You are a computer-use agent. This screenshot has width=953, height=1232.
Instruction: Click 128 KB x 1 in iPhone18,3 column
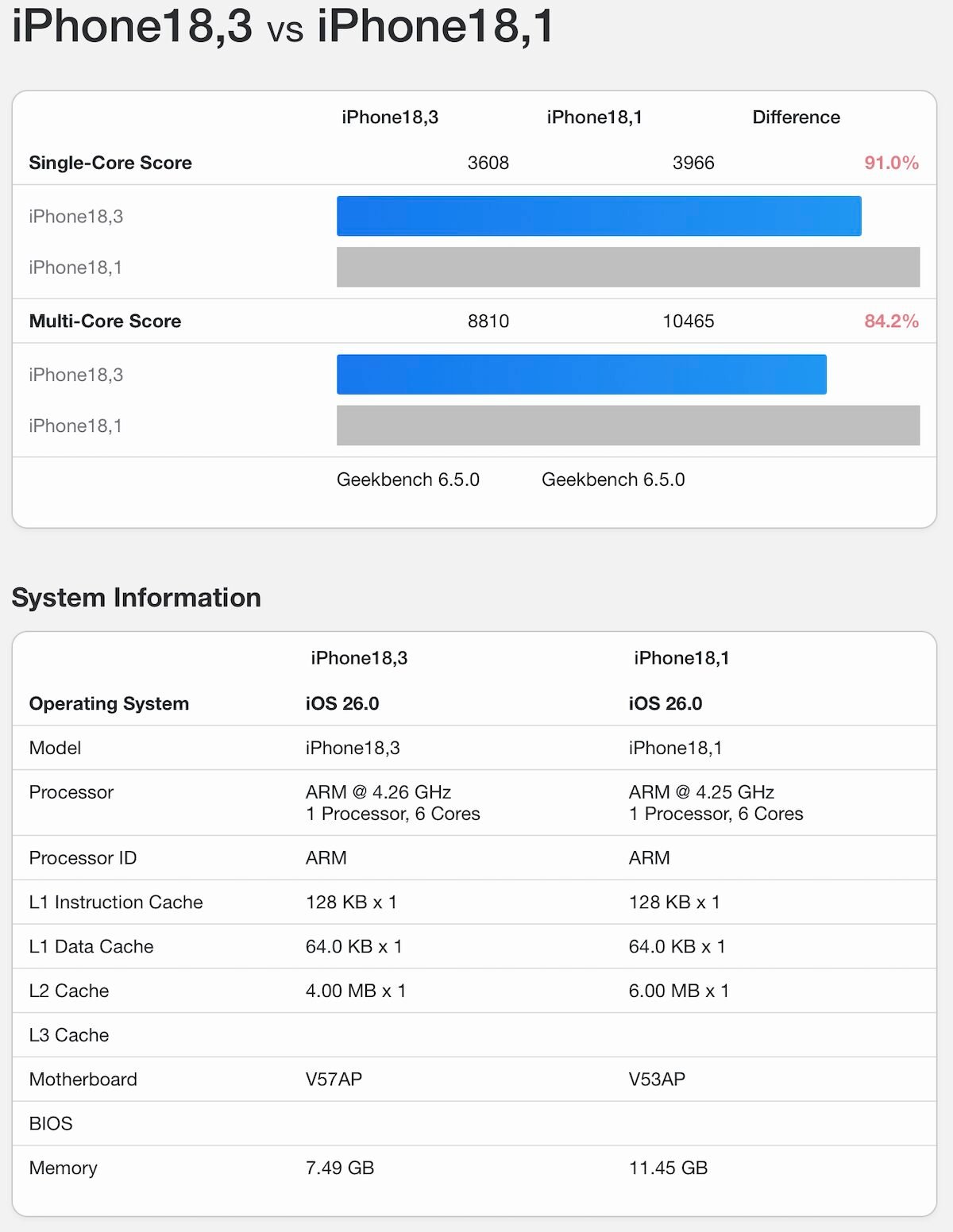[351, 903]
